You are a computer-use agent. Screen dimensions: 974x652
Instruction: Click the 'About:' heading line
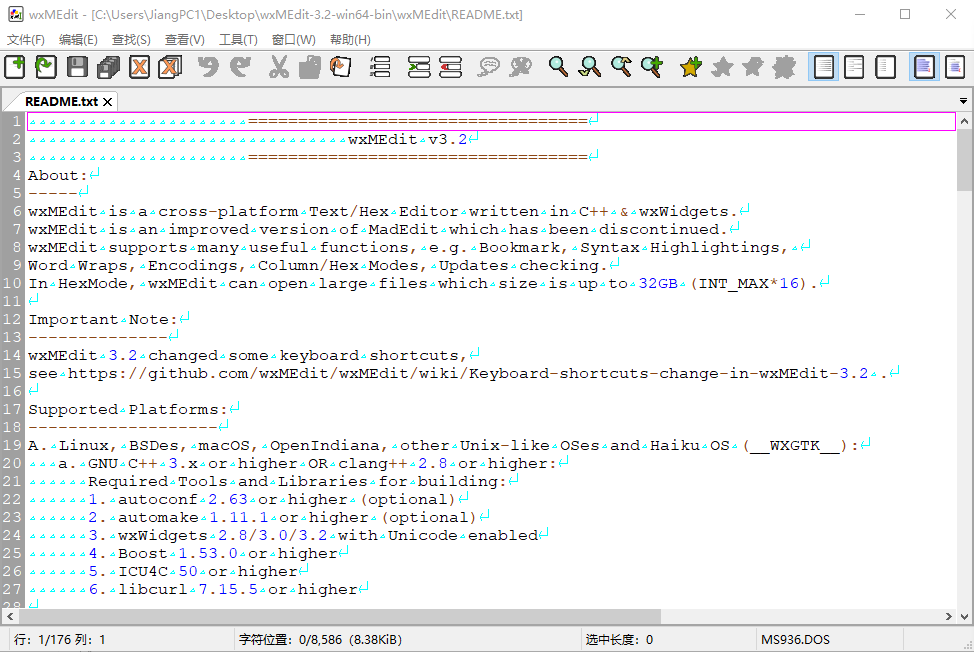click(x=58, y=175)
